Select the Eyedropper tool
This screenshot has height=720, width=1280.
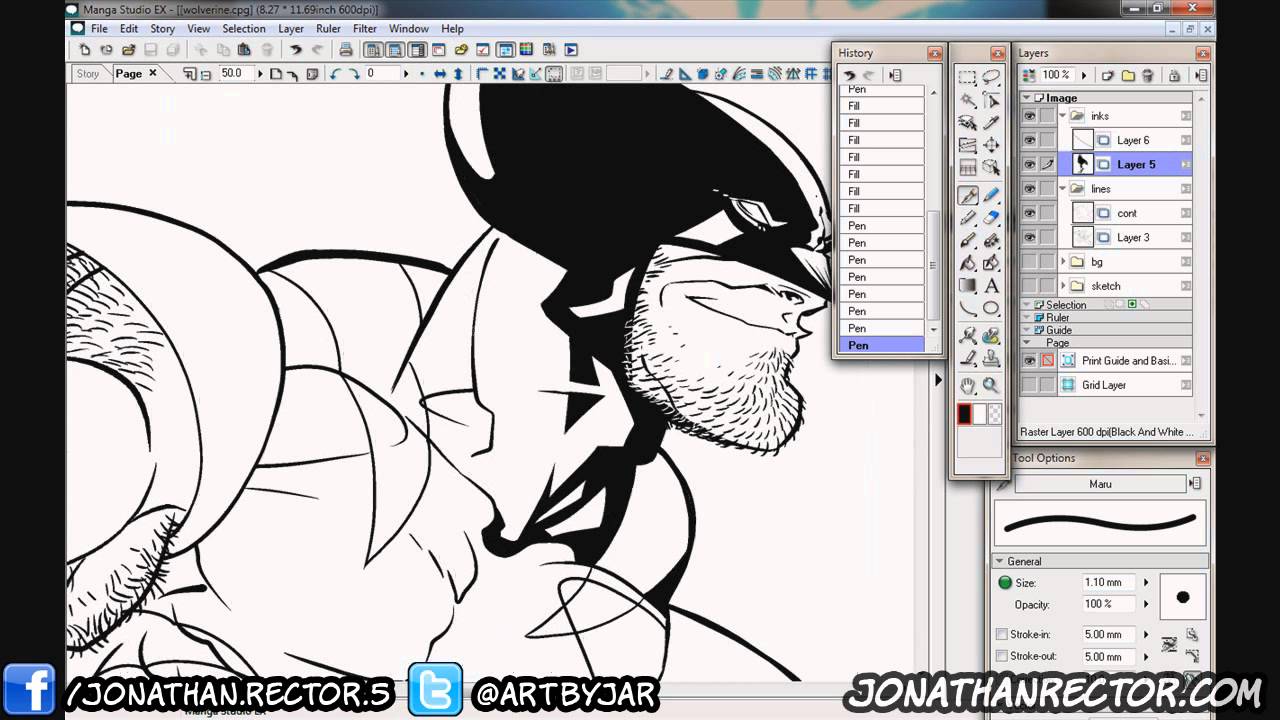coord(991,123)
